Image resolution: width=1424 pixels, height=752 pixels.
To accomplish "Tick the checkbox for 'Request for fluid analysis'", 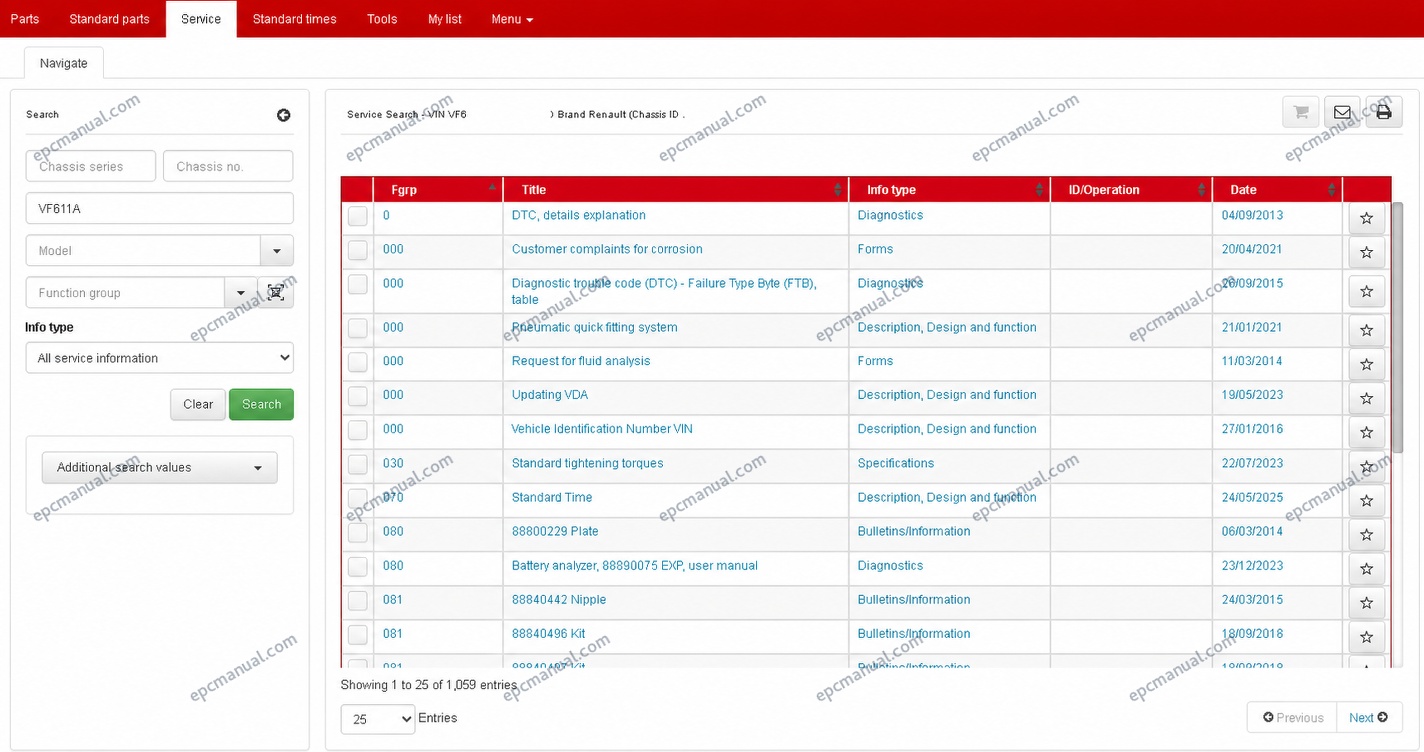I will click(358, 362).
